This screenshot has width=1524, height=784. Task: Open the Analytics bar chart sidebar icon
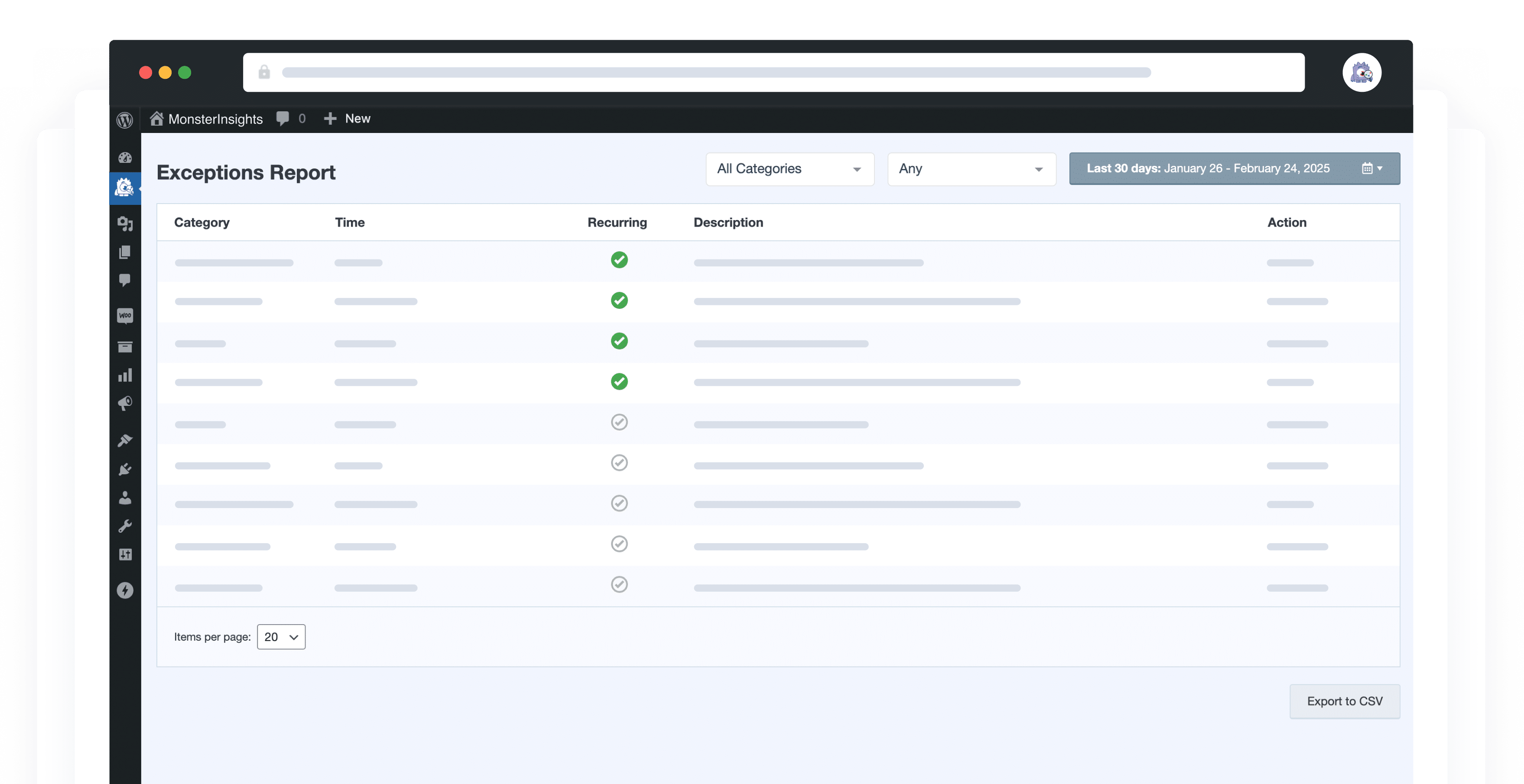tap(125, 376)
